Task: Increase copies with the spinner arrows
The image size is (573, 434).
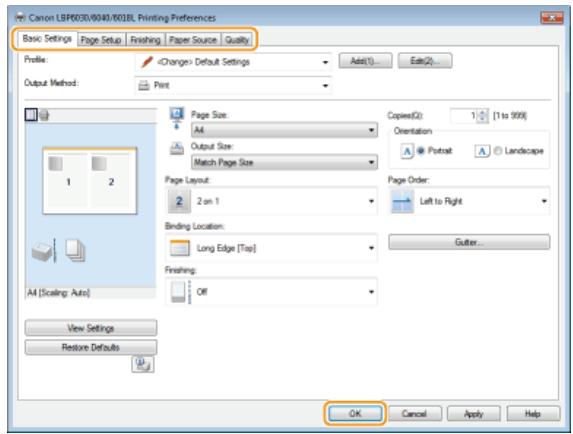Action: pos(483,113)
